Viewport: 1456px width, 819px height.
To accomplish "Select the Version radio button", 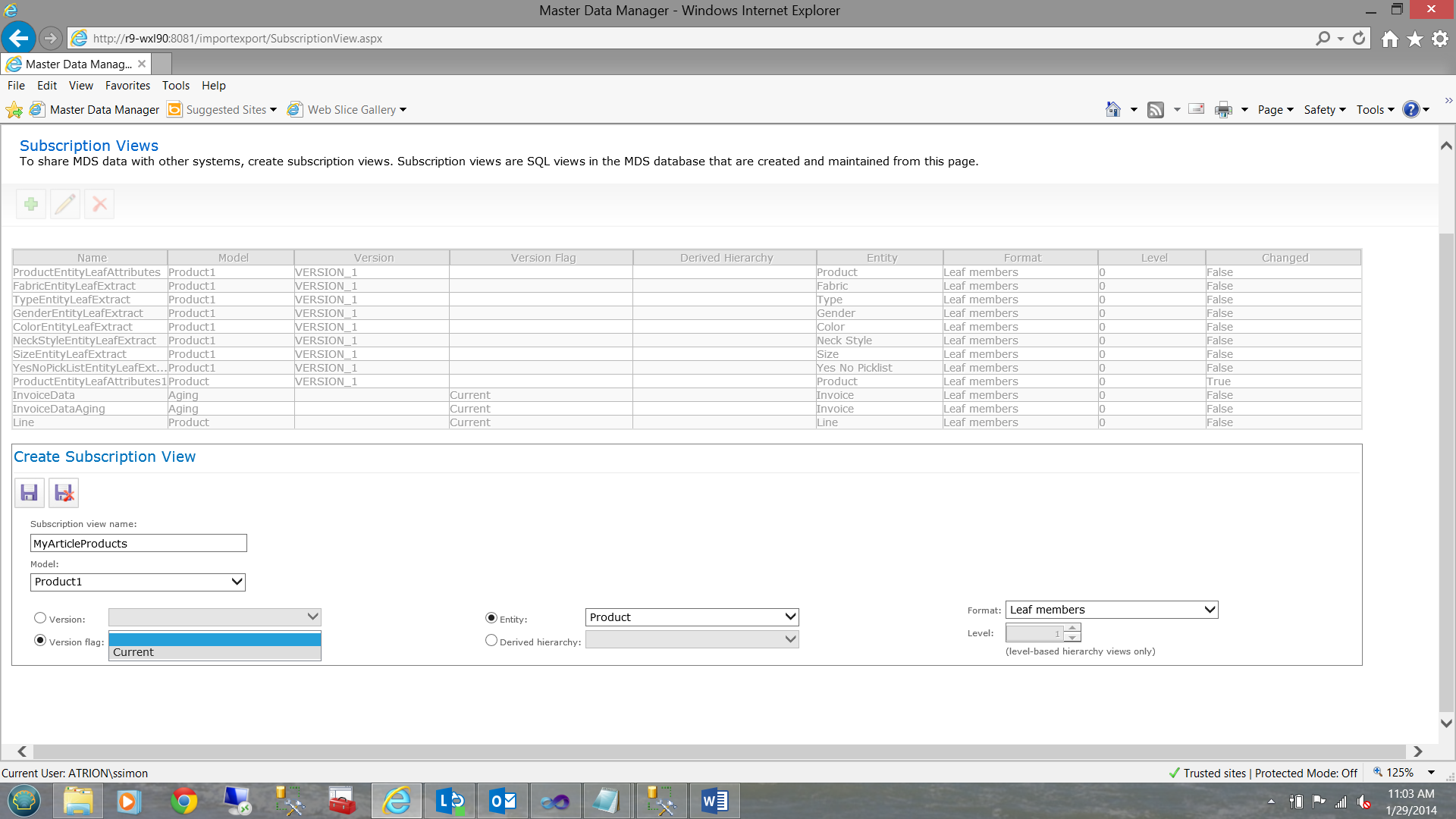I will [x=40, y=618].
